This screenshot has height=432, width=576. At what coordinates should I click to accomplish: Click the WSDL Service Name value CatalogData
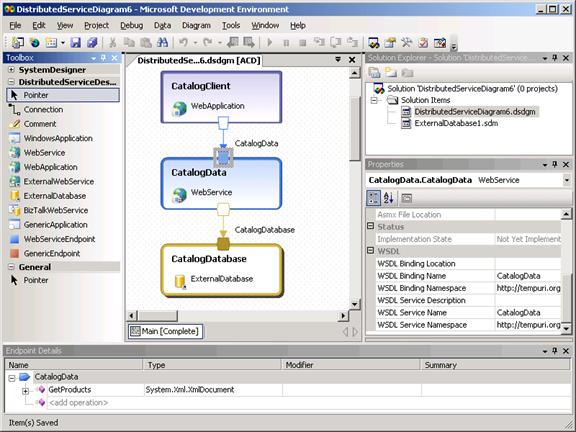(x=518, y=313)
